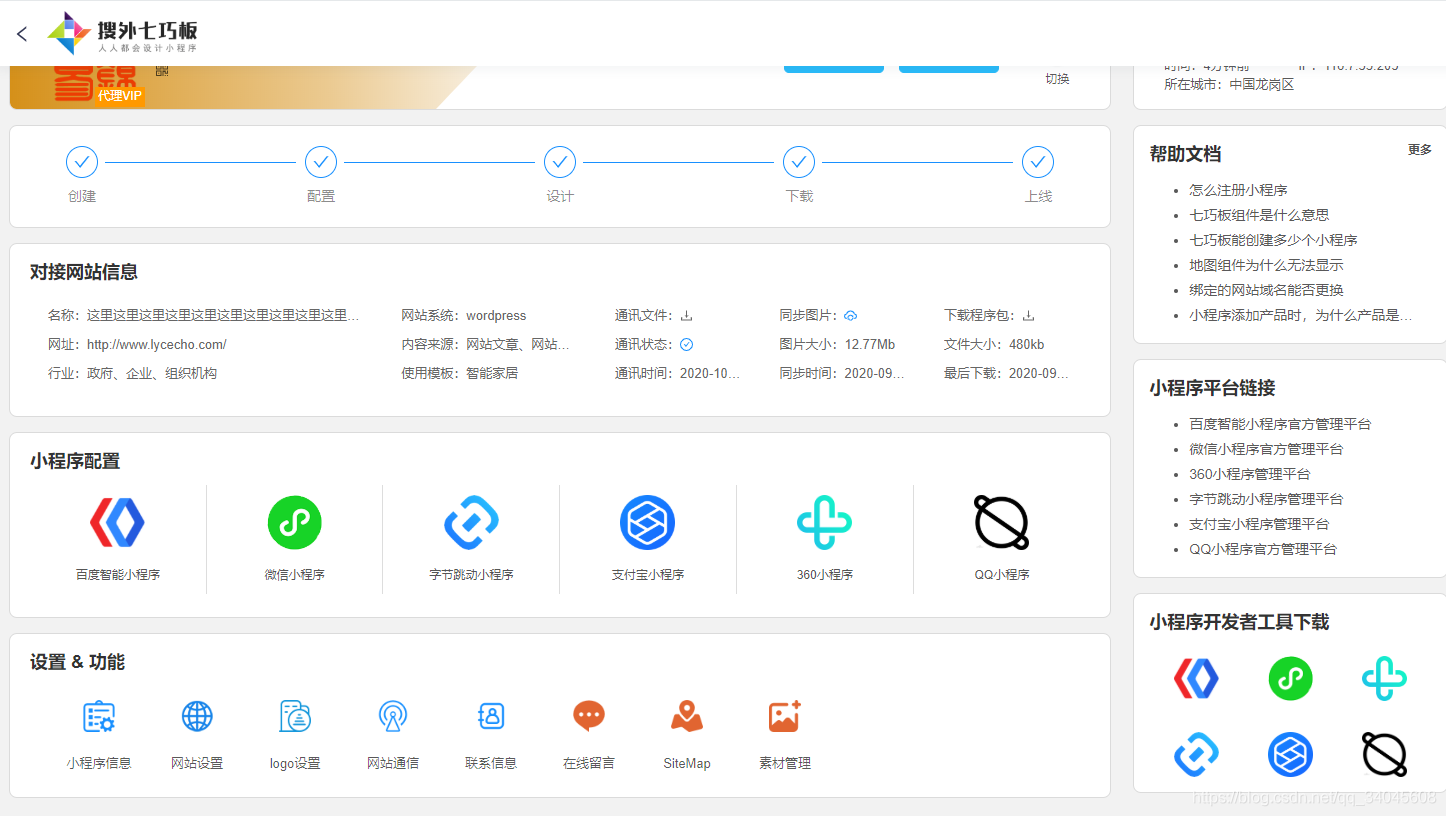Select the 配置 step circle
1446x816 pixels.
321,161
